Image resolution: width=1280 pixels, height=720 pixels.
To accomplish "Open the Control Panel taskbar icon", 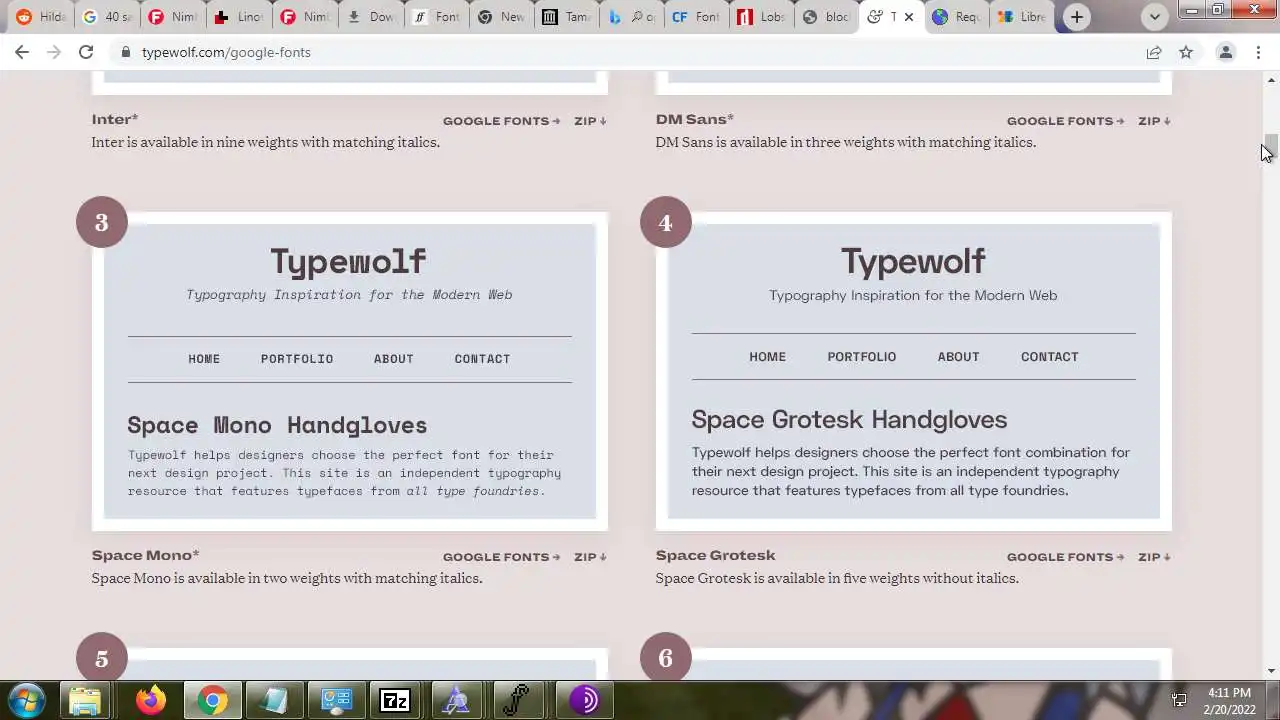I will point(335,701).
